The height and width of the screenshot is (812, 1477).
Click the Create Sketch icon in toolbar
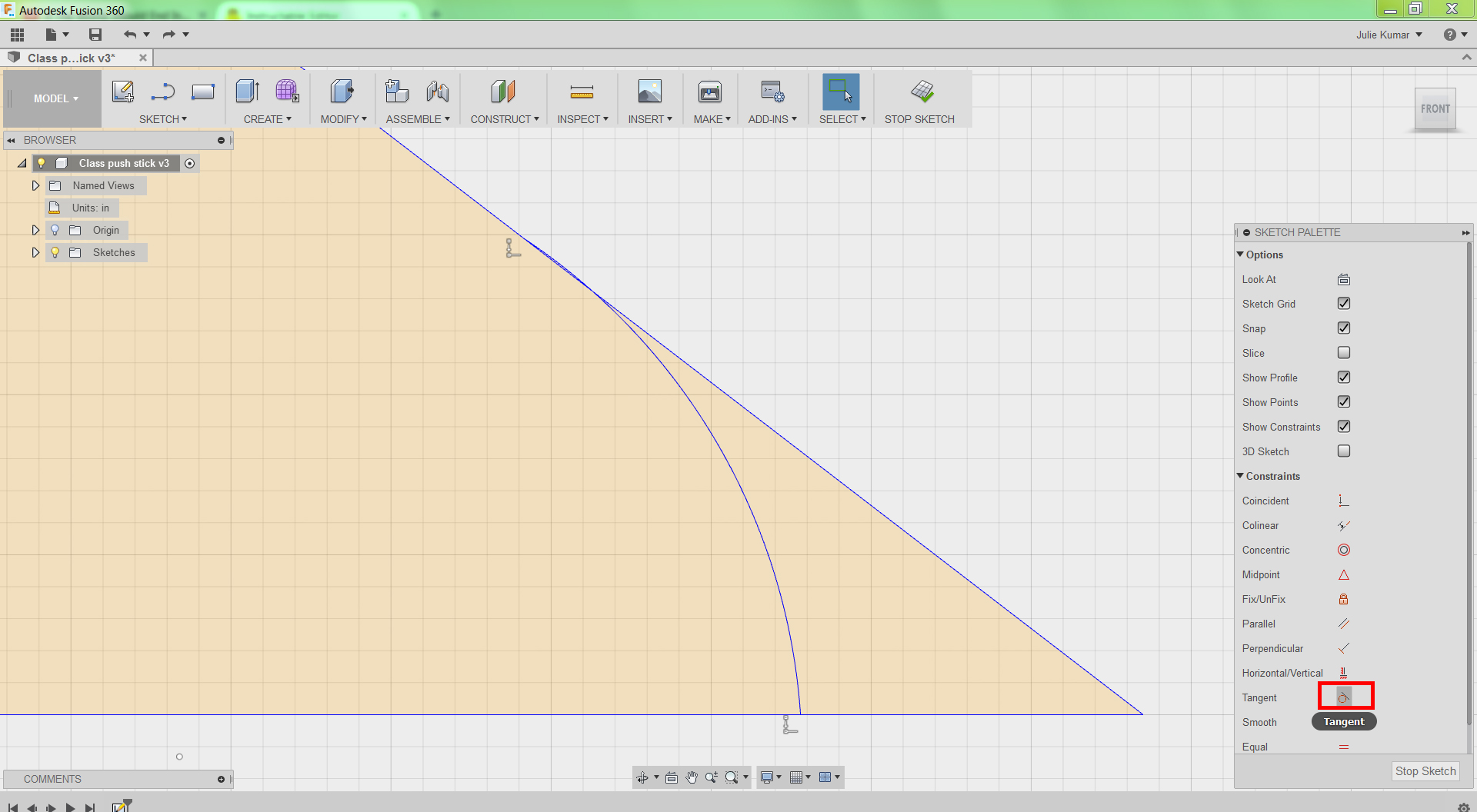click(123, 92)
